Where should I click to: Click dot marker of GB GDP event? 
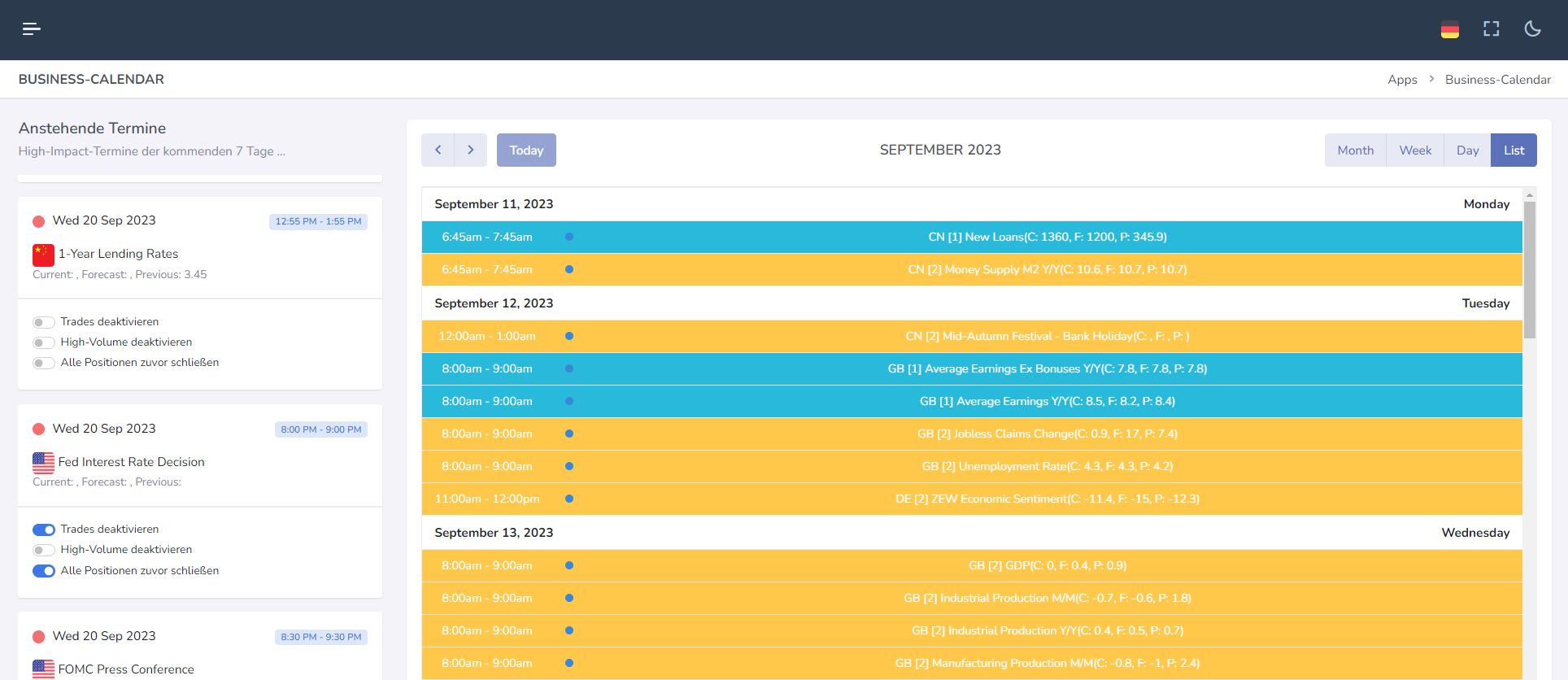[569, 565]
